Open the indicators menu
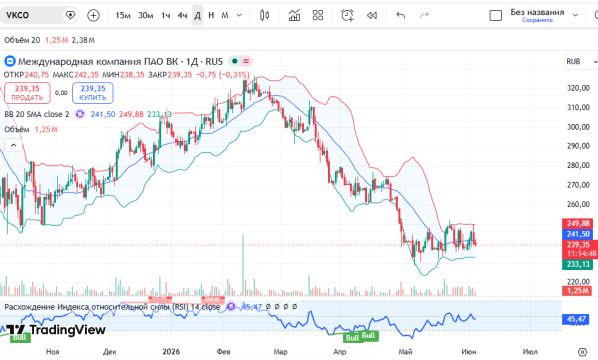The image size is (598, 360). pos(294,15)
